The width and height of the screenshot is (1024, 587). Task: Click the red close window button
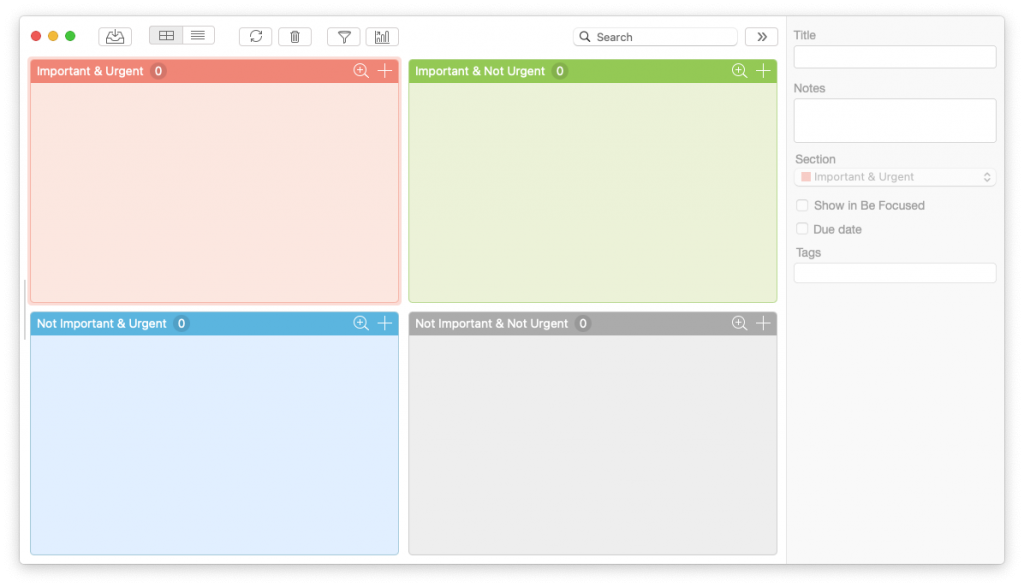point(36,36)
